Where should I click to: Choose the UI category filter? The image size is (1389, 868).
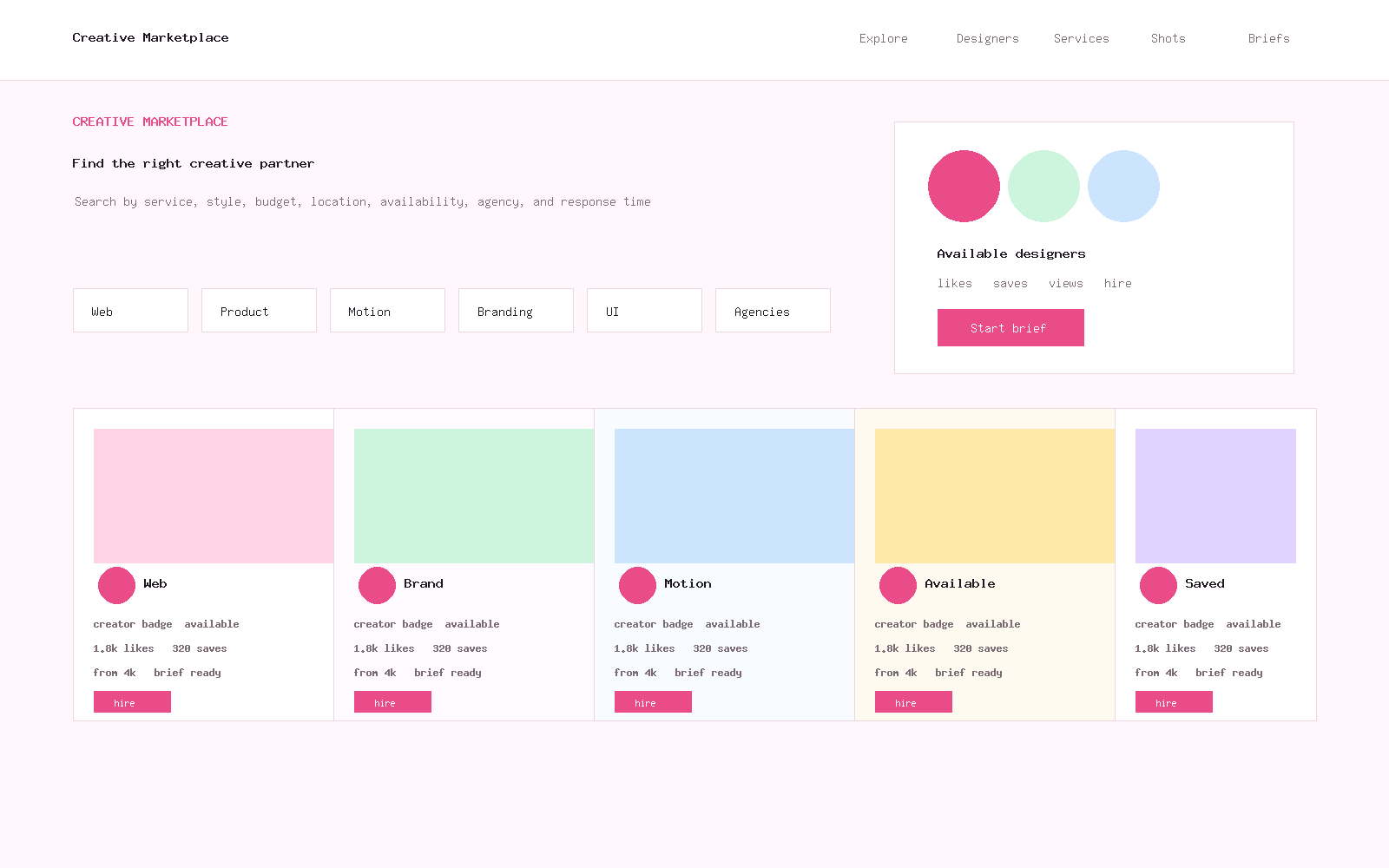(x=644, y=310)
